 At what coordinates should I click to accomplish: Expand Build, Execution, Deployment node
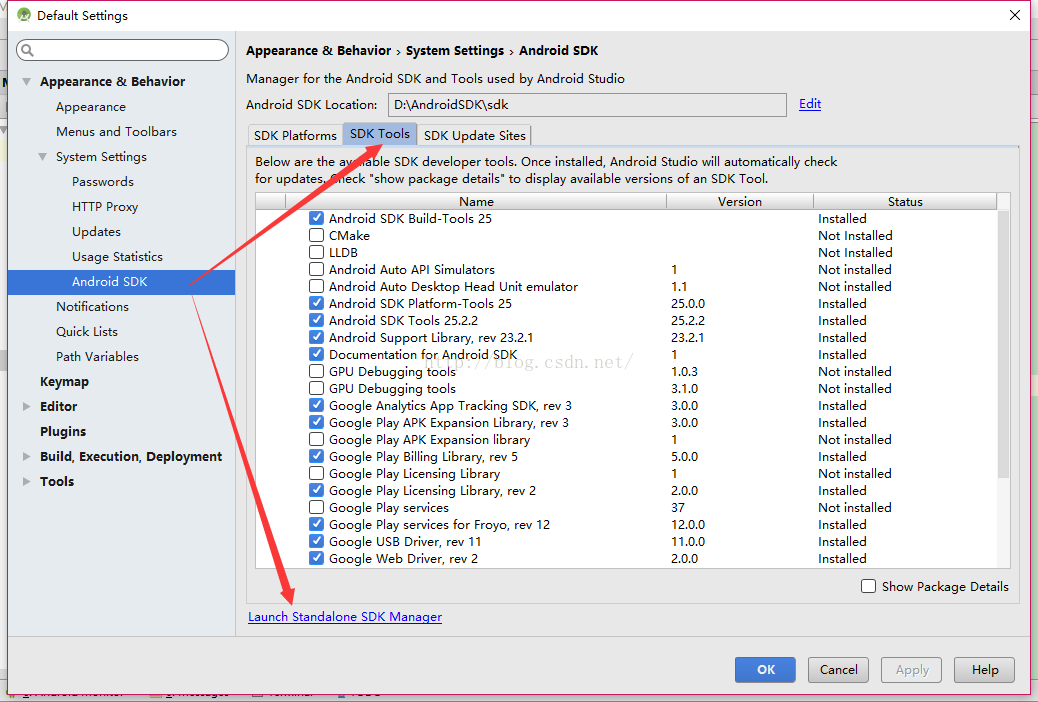[26, 456]
